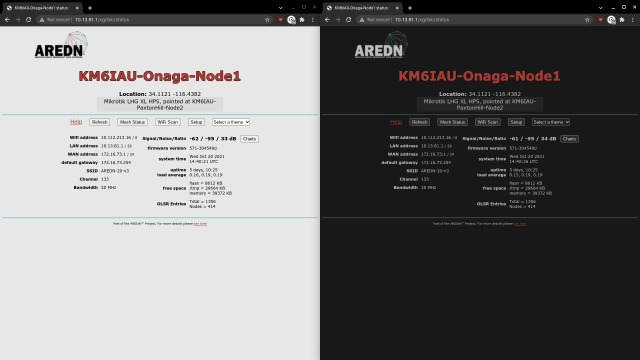Click the WiFi Scan button on the dark page
This screenshot has height=360, width=640.
click(x=488, y=122)
